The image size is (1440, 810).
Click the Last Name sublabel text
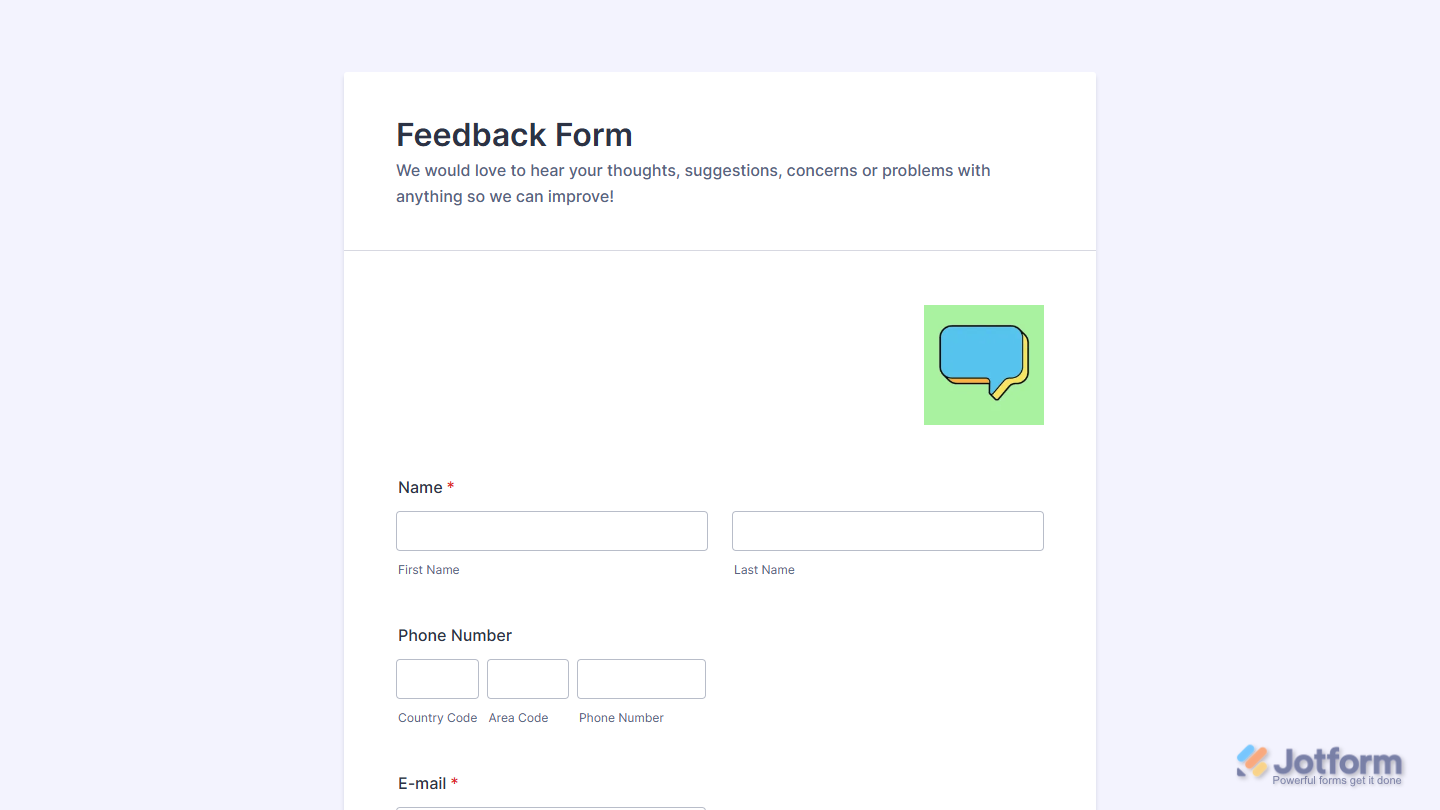click(x=764, y=569)
